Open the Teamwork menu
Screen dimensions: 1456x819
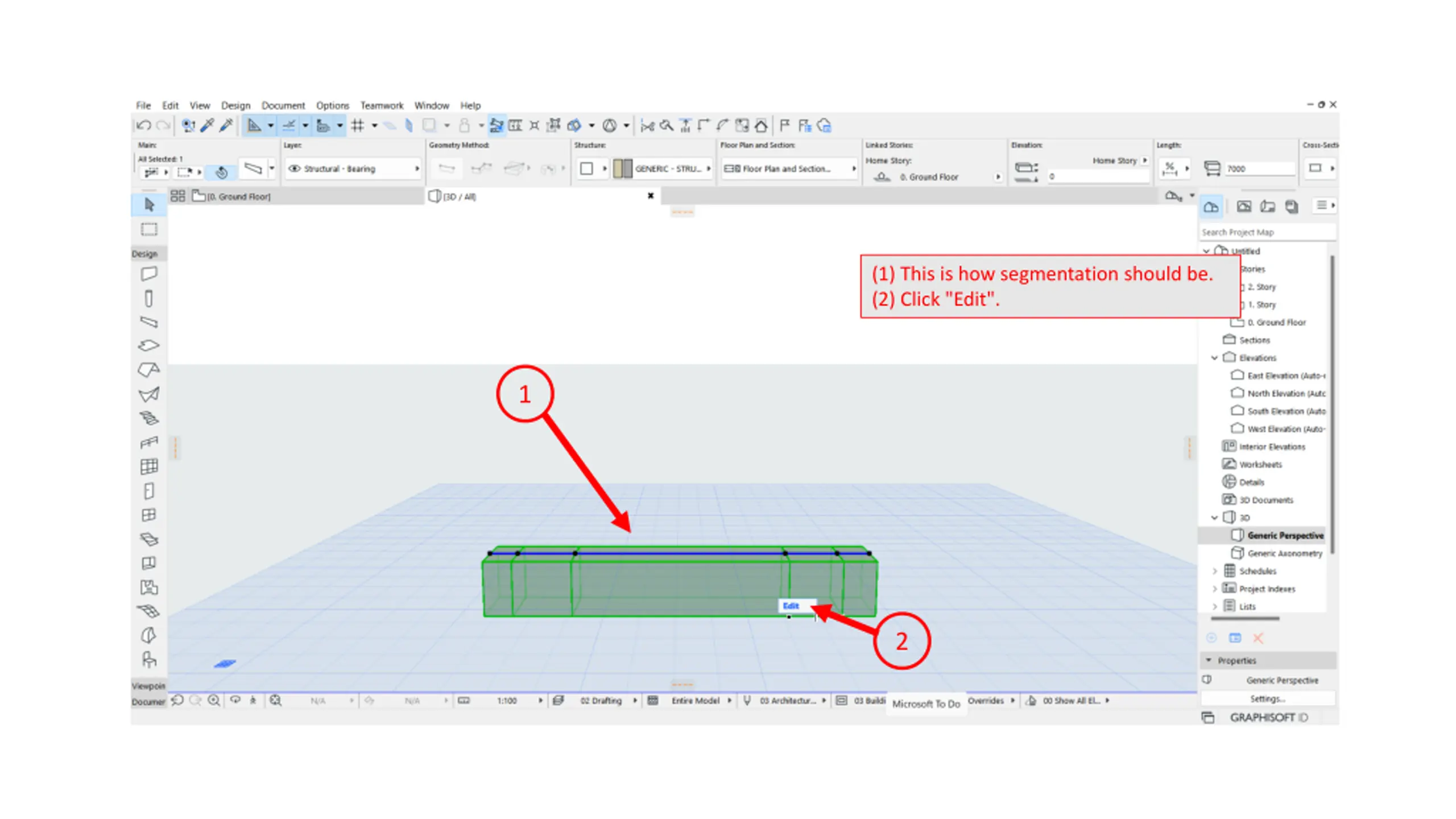[382, 105]
